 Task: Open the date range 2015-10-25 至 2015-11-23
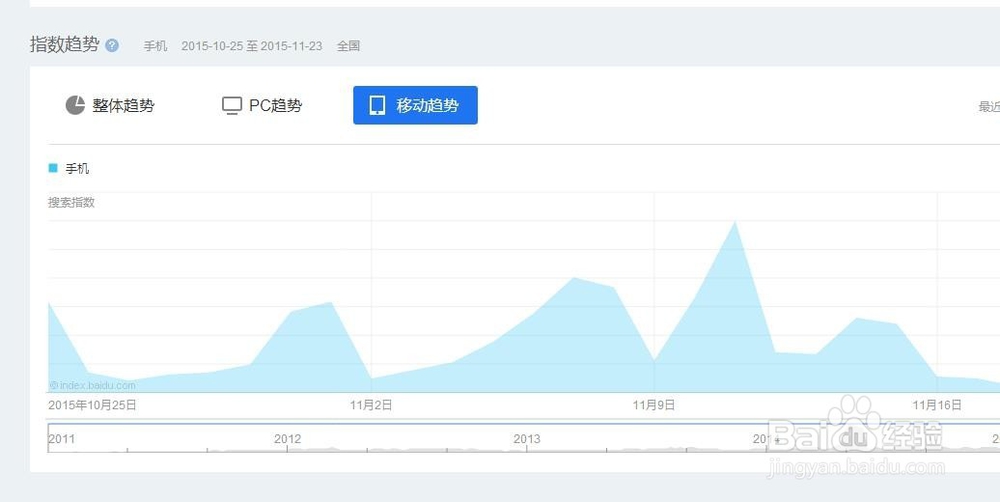click(252, 46)
